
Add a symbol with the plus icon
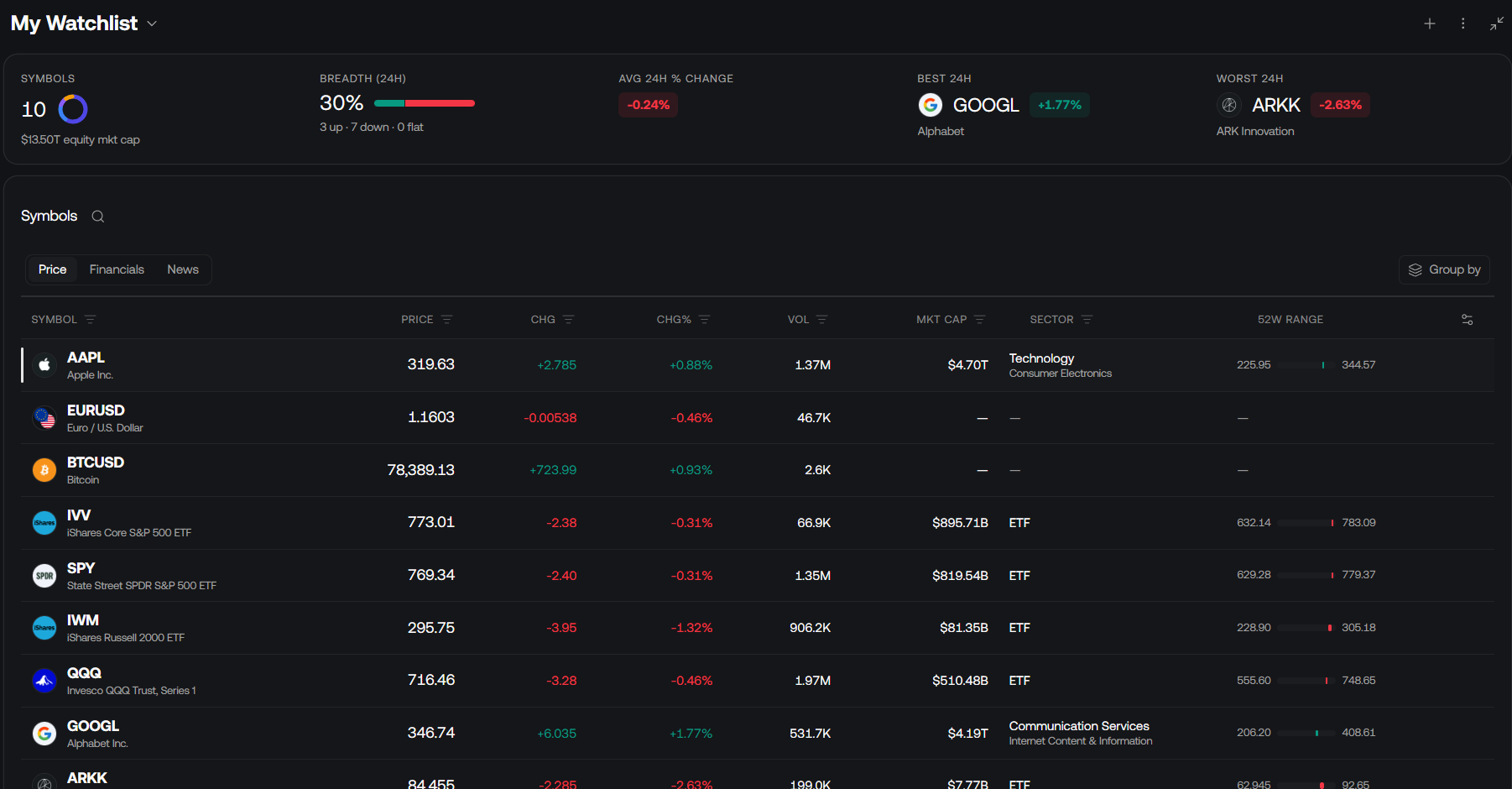(x=1430, y=24)
